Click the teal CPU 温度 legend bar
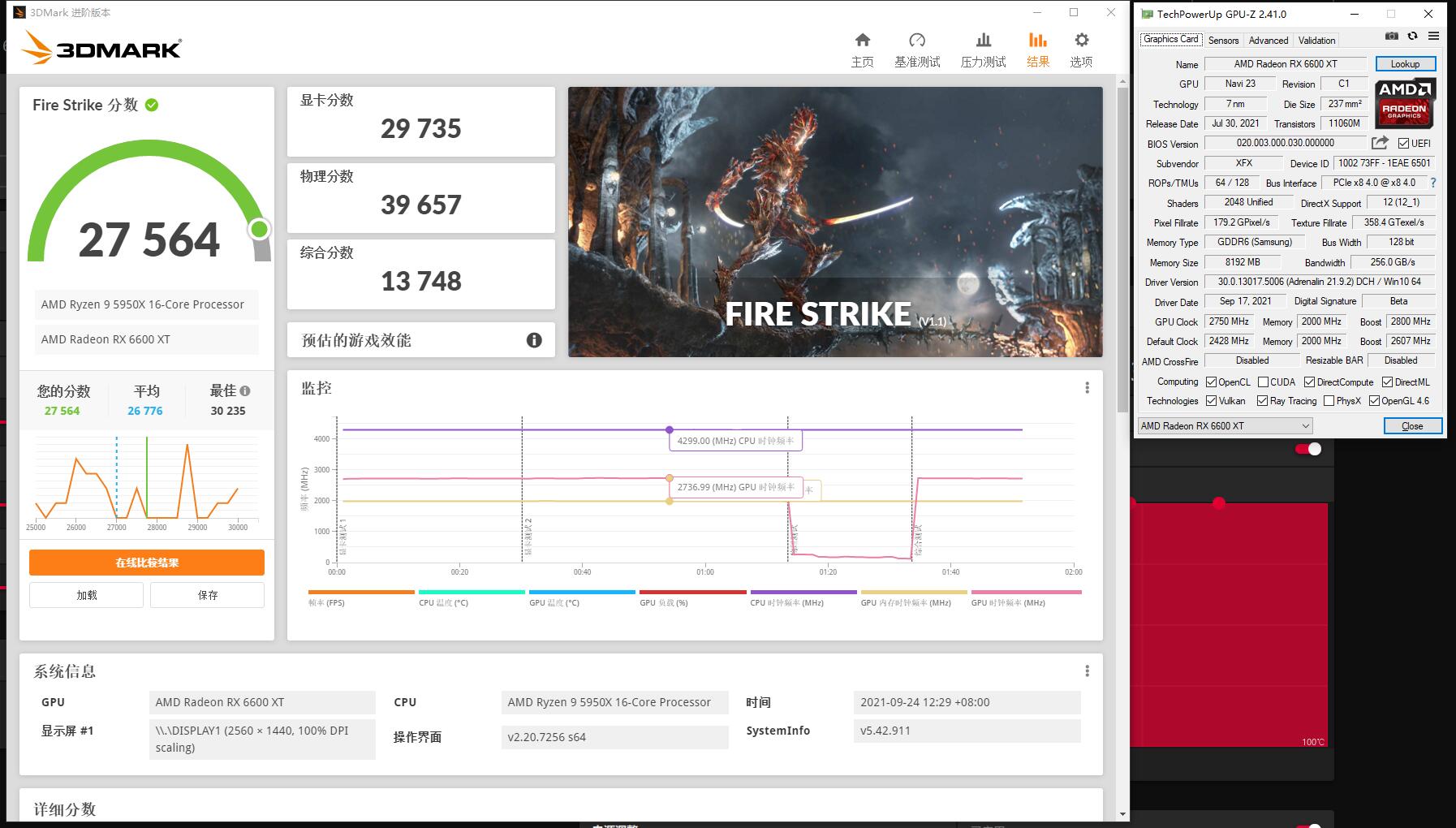This screenshot has width=1456, height=828. point(472,593)
